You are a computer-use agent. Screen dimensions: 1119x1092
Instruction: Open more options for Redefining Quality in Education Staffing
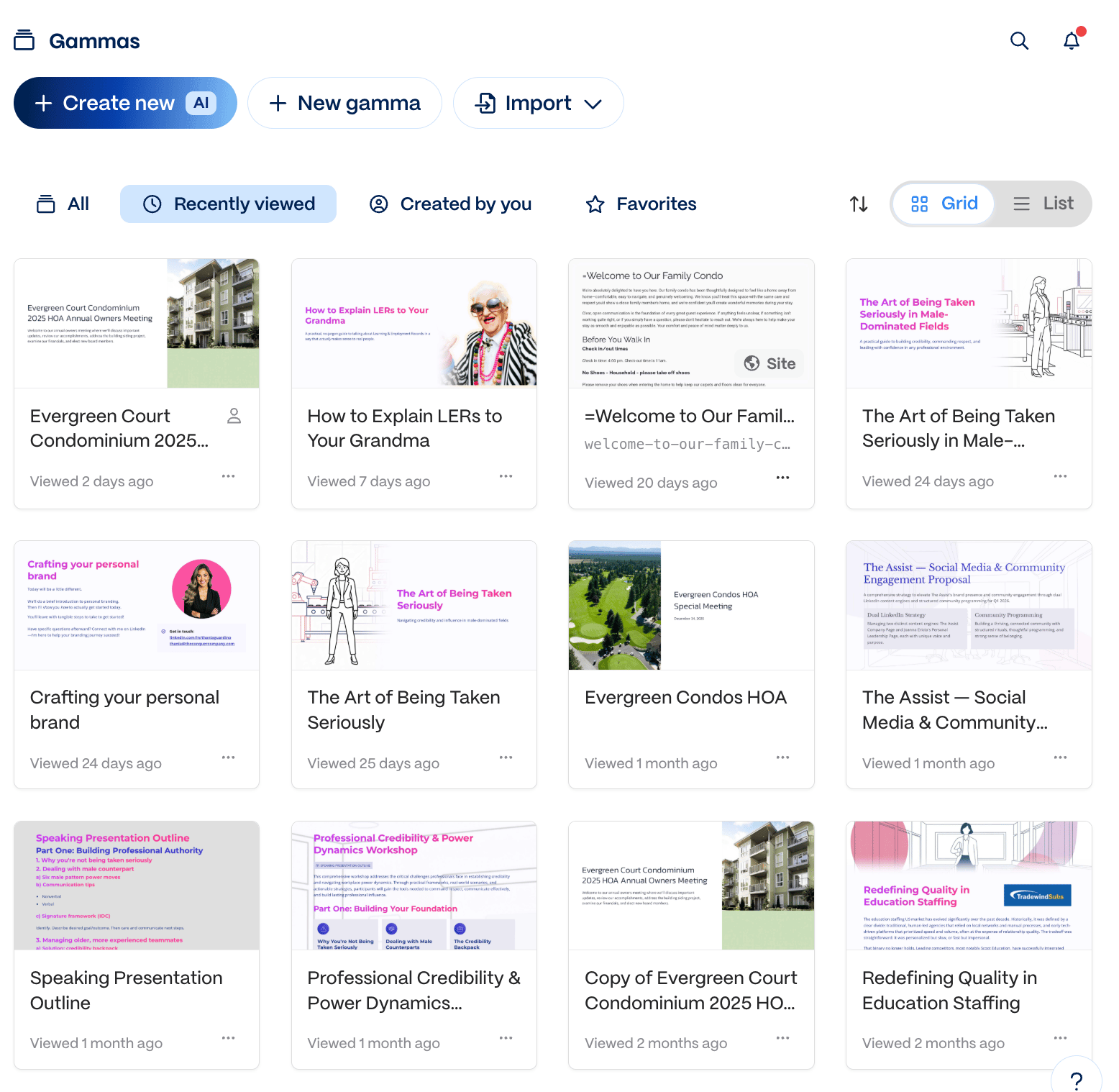coord(1060,1038)
